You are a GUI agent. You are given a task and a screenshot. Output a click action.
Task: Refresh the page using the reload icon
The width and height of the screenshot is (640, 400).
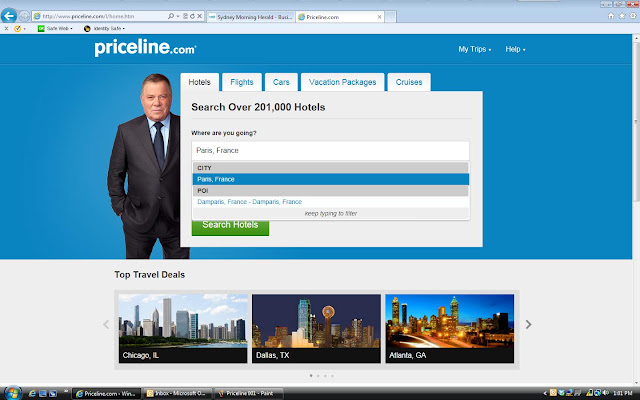(x=192, y=16)
